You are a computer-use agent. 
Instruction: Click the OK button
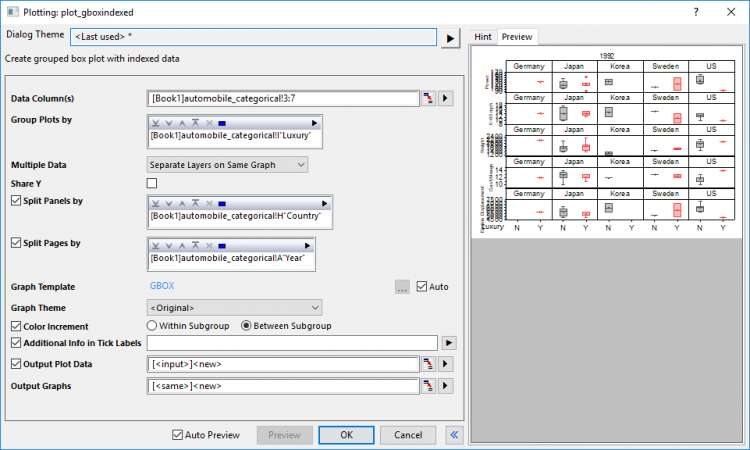(x=345, y=435)
